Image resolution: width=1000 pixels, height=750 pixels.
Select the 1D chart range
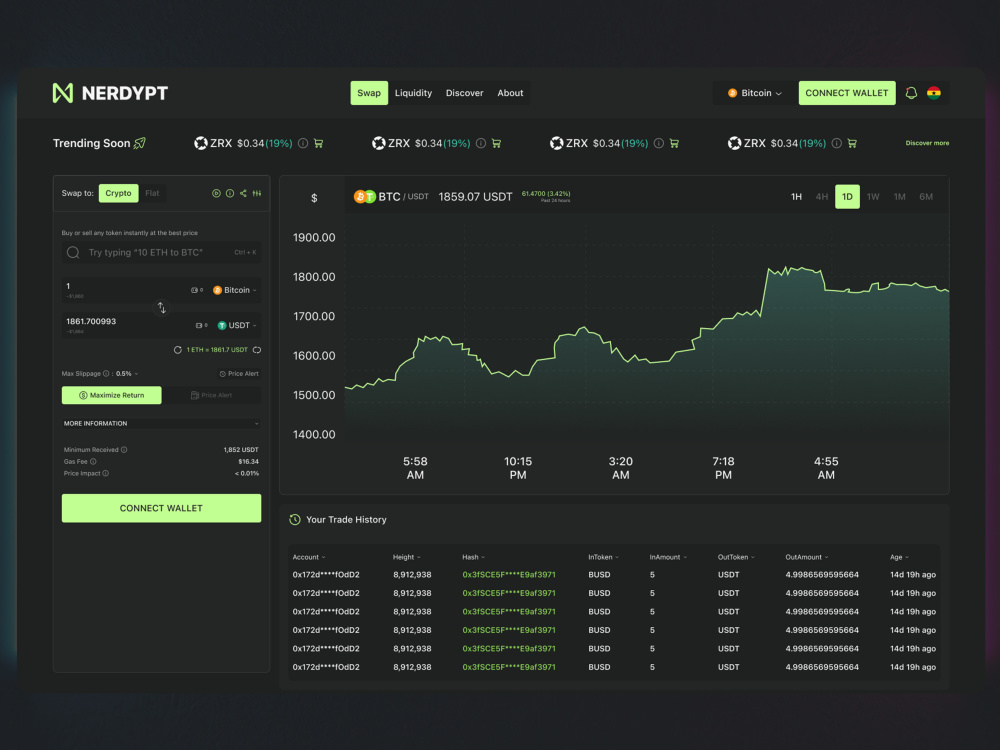pos(848,197)
